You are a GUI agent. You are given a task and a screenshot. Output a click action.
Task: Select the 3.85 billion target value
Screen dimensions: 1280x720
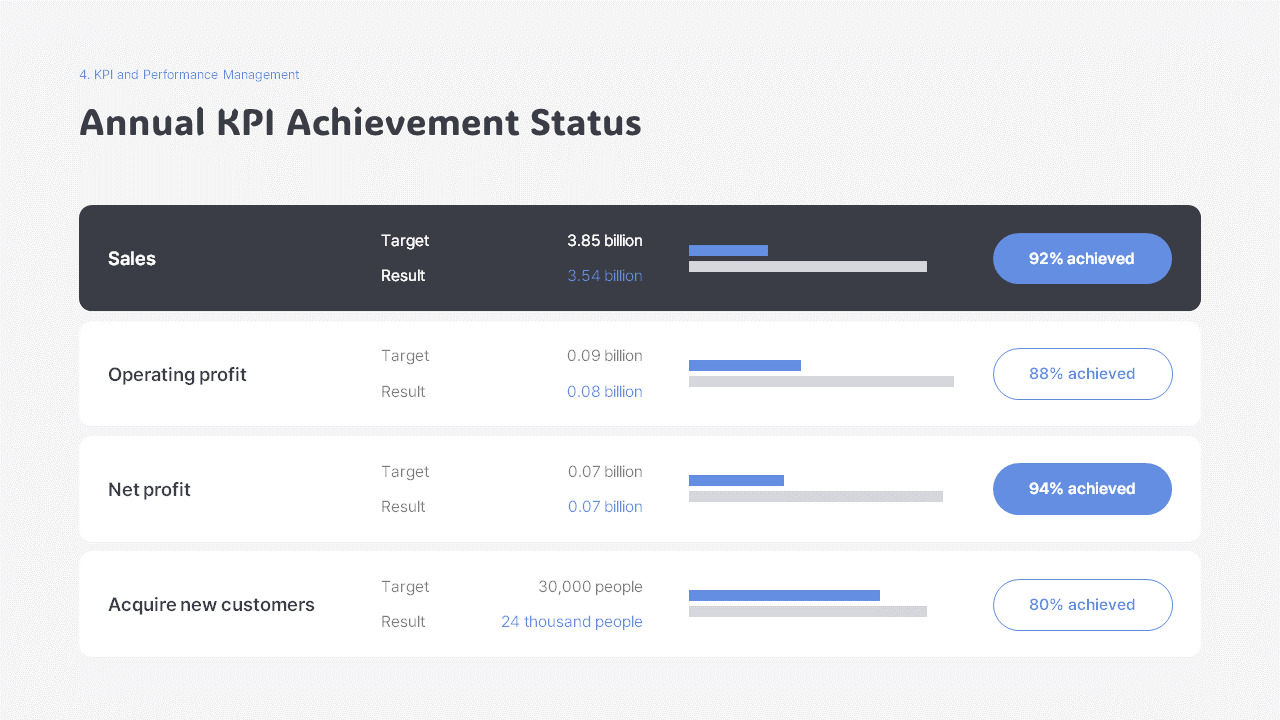click(x=605, y=241)
